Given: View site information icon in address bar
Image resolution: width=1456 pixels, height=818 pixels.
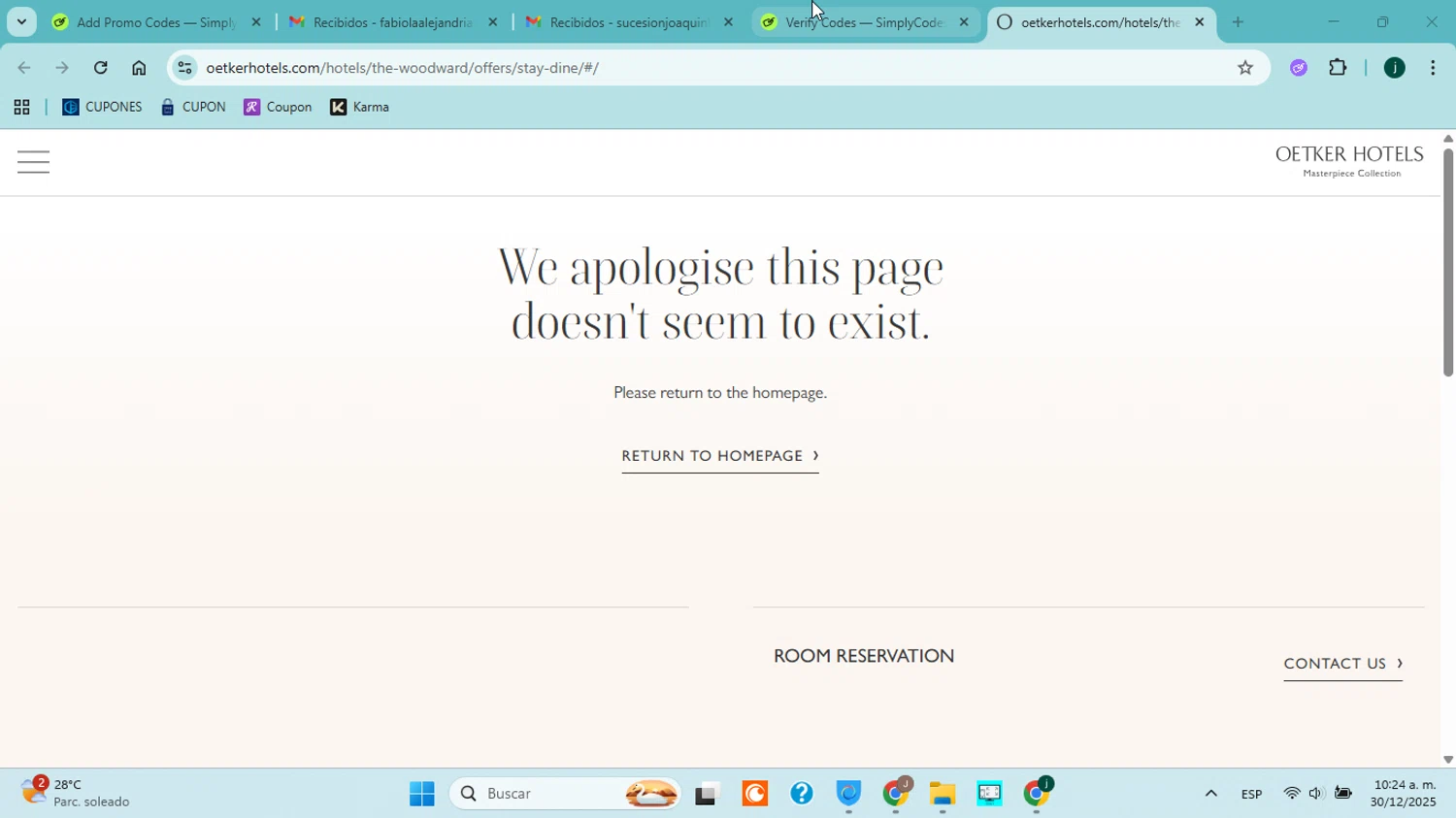Looking at the screenshot, I should click(x=185, y=68).
